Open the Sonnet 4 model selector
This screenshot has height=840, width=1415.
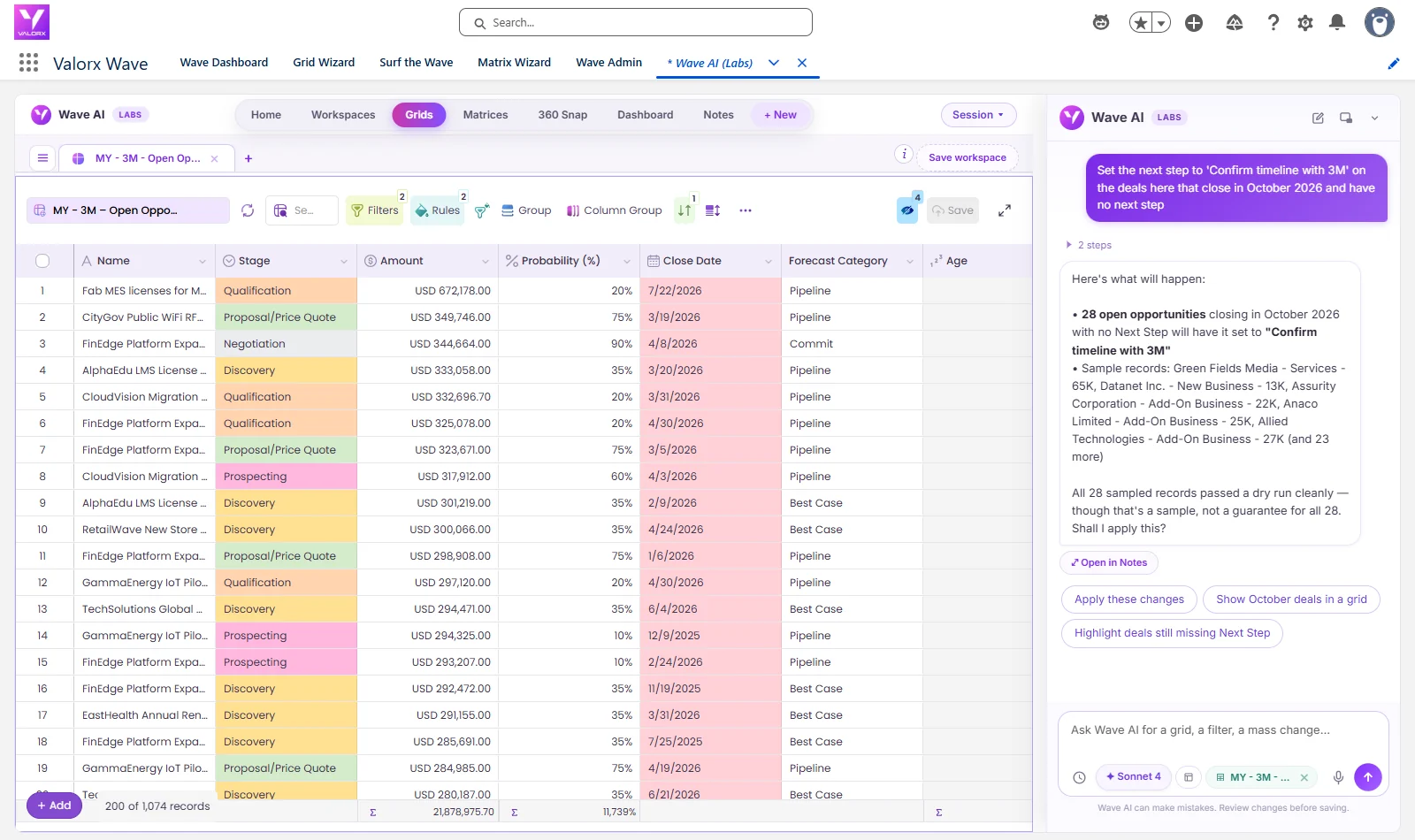click(1134, 776)
